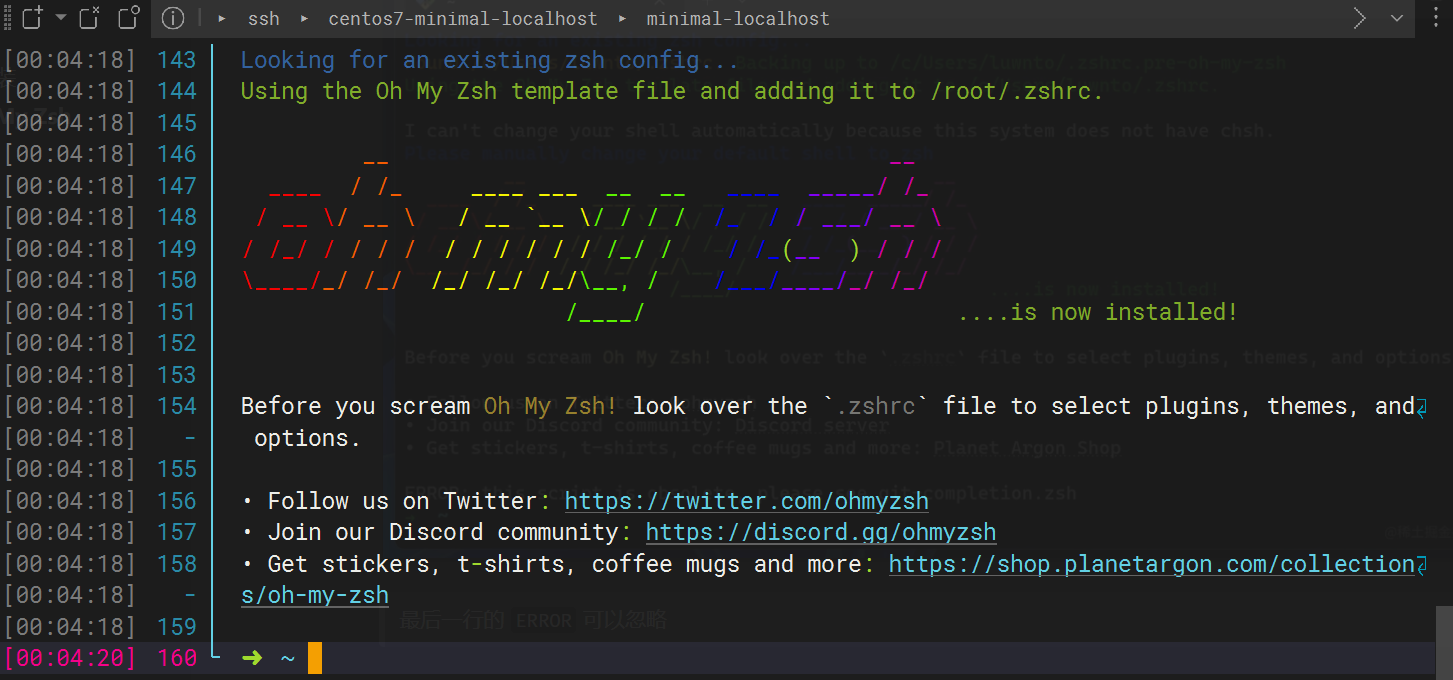The width and height of the screenshot is (1453, 680).
Task: Click the orange block cursor at the prompt
Action: point(313,657)
